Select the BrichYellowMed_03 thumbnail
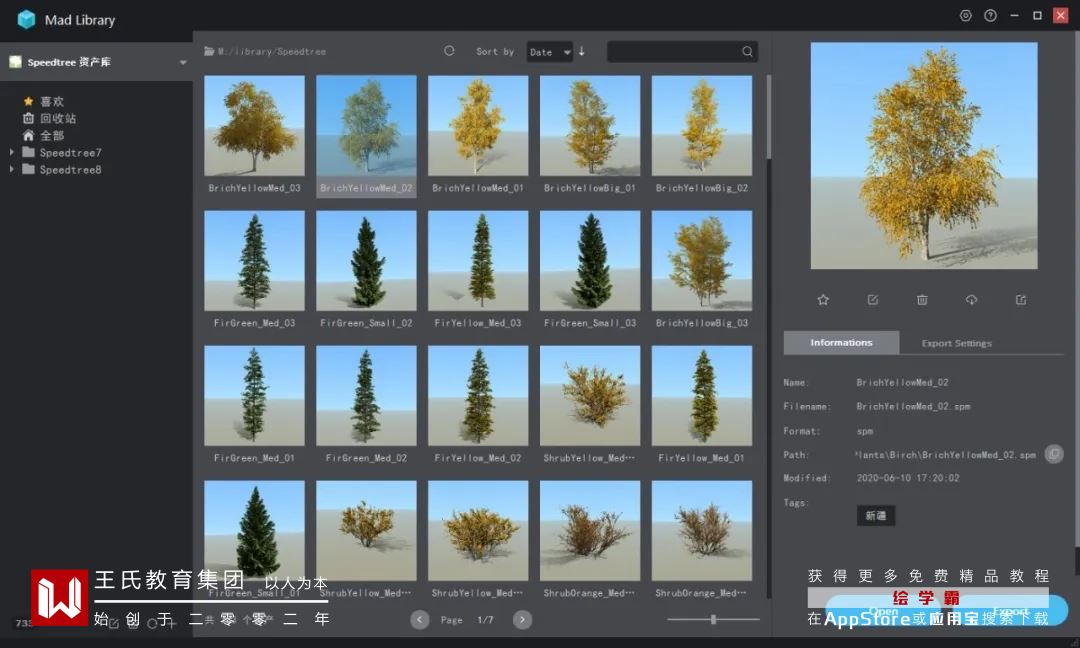This screenshot has width=1080, height=648. [254, 125]
